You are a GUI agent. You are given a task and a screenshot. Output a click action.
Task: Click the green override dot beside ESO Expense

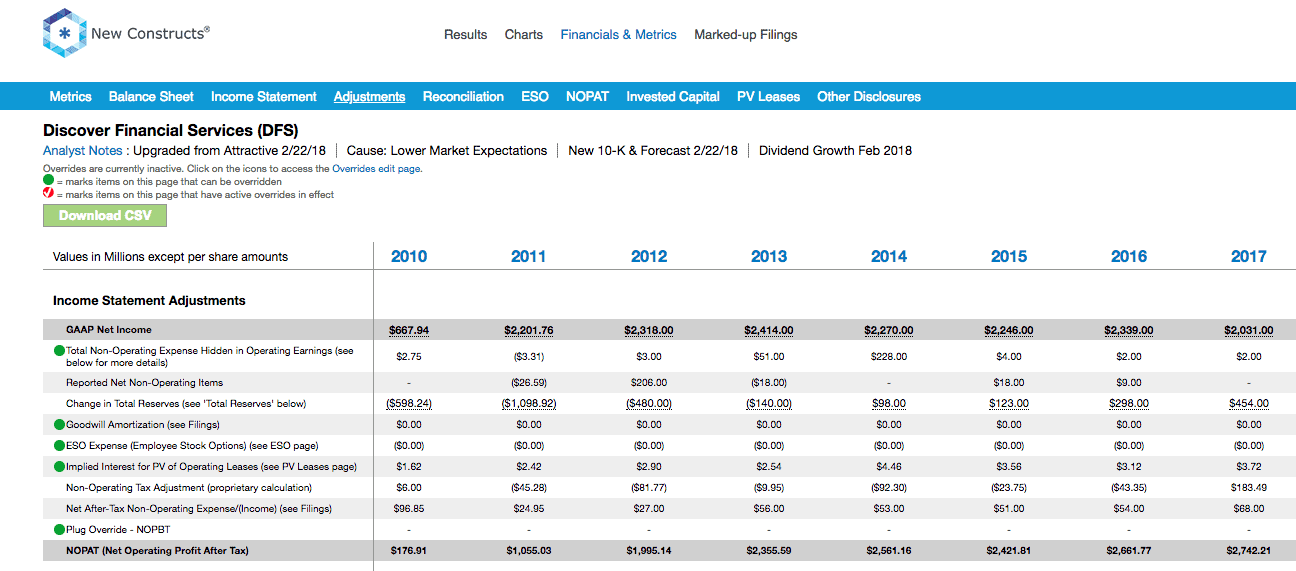[59, 446]
